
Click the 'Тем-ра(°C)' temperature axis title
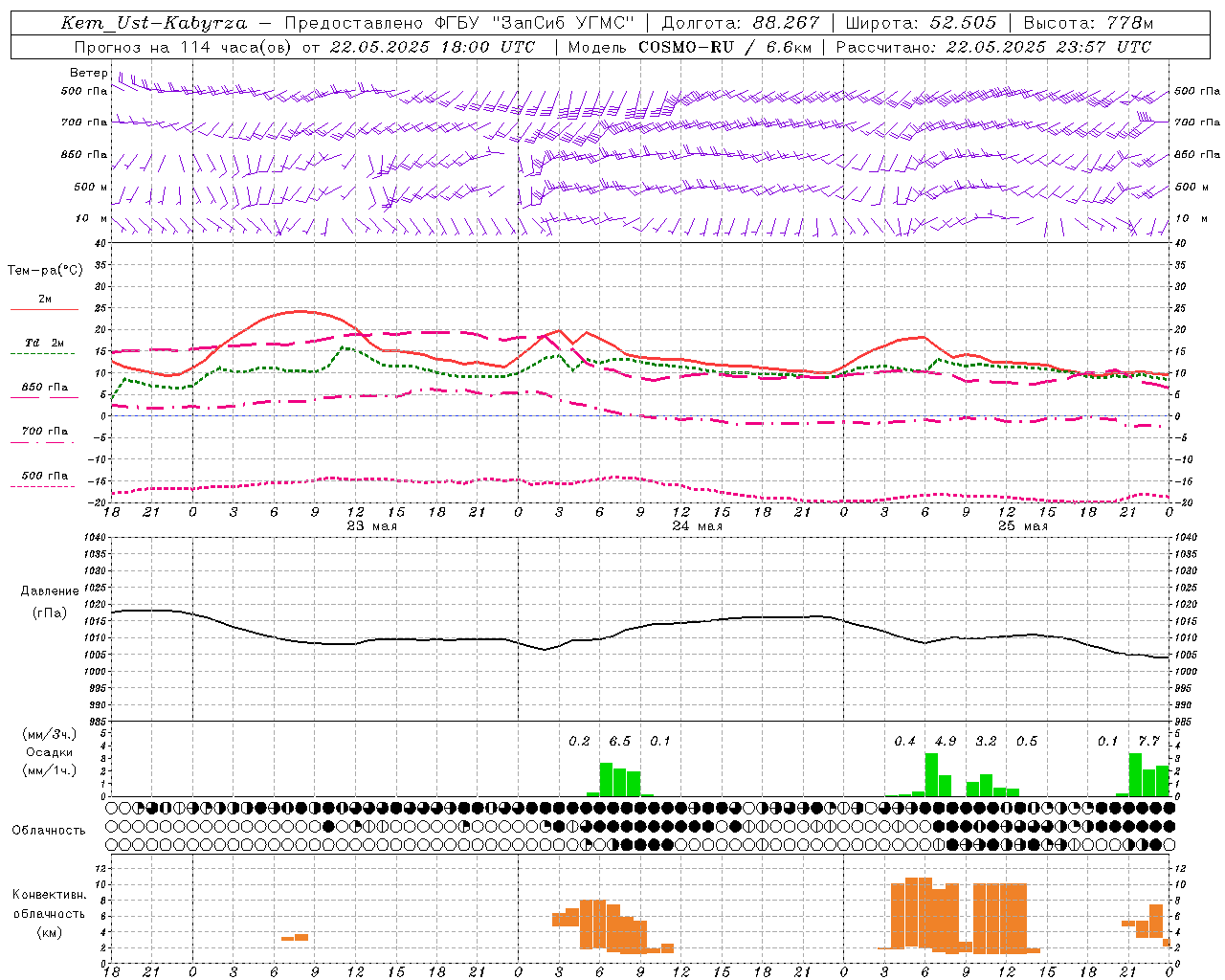(x=45, y=271)
